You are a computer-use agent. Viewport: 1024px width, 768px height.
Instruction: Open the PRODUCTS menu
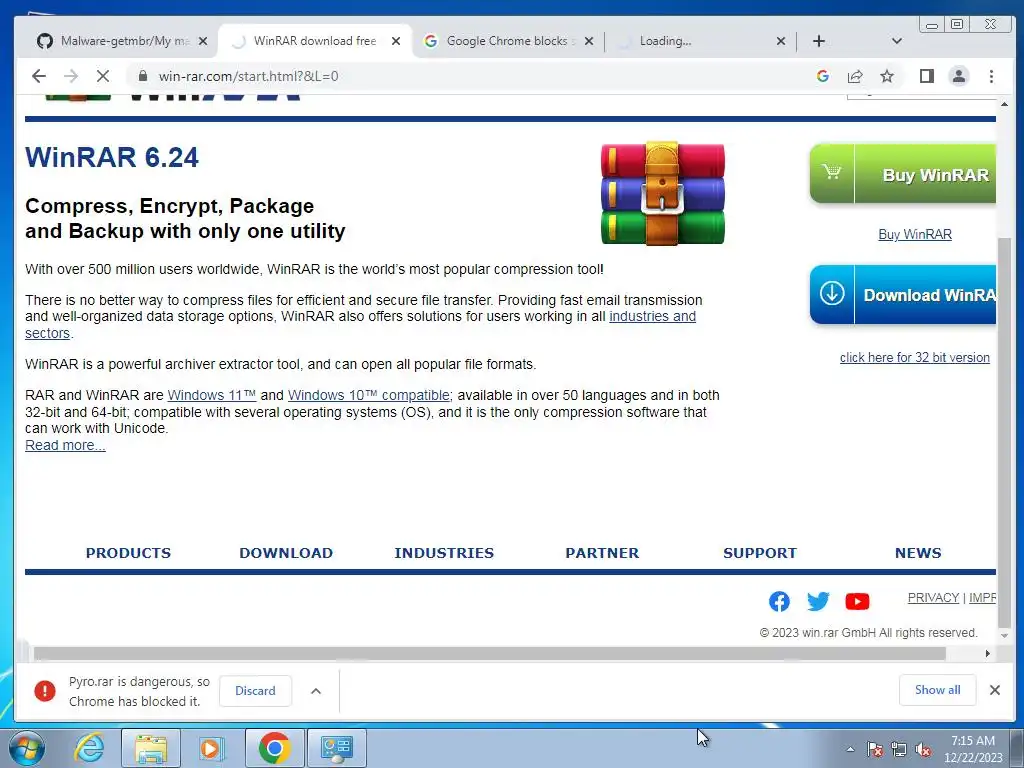(128, 553)
